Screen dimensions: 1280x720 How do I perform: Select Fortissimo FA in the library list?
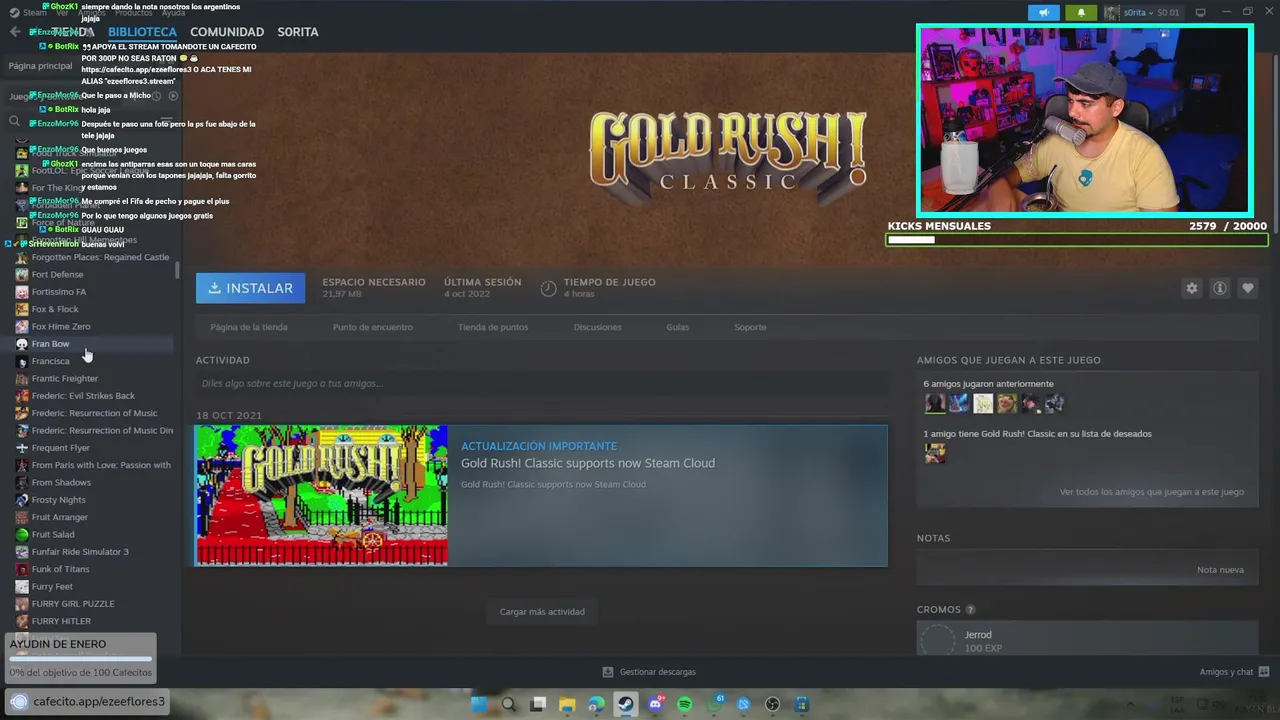point(58,292)
